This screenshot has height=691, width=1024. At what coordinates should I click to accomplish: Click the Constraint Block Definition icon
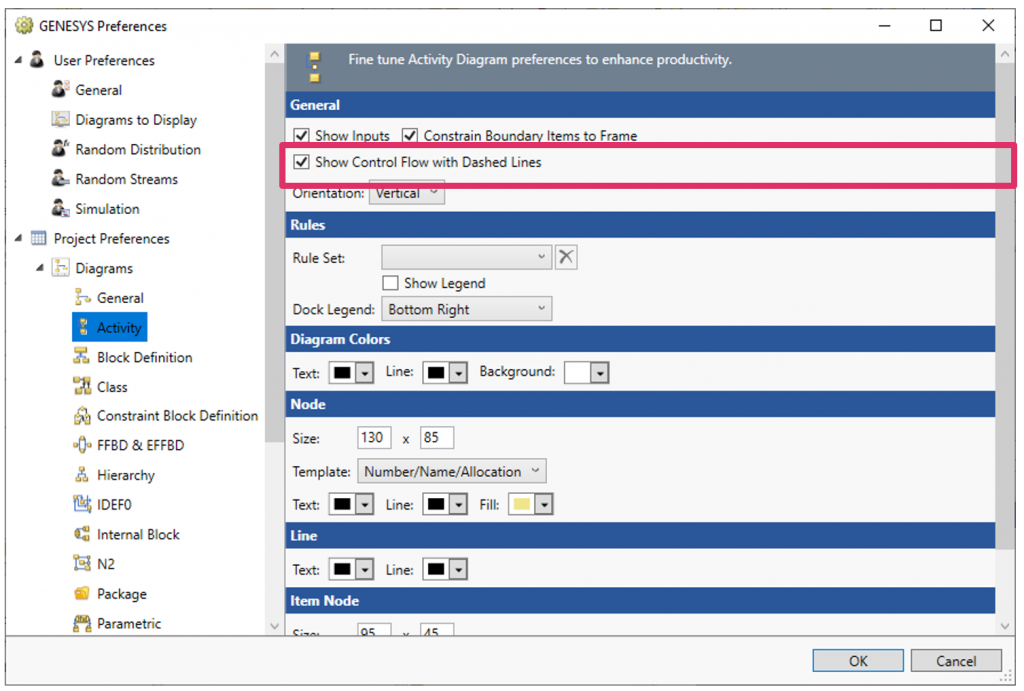pyautogui.click(x=82, y=416)
